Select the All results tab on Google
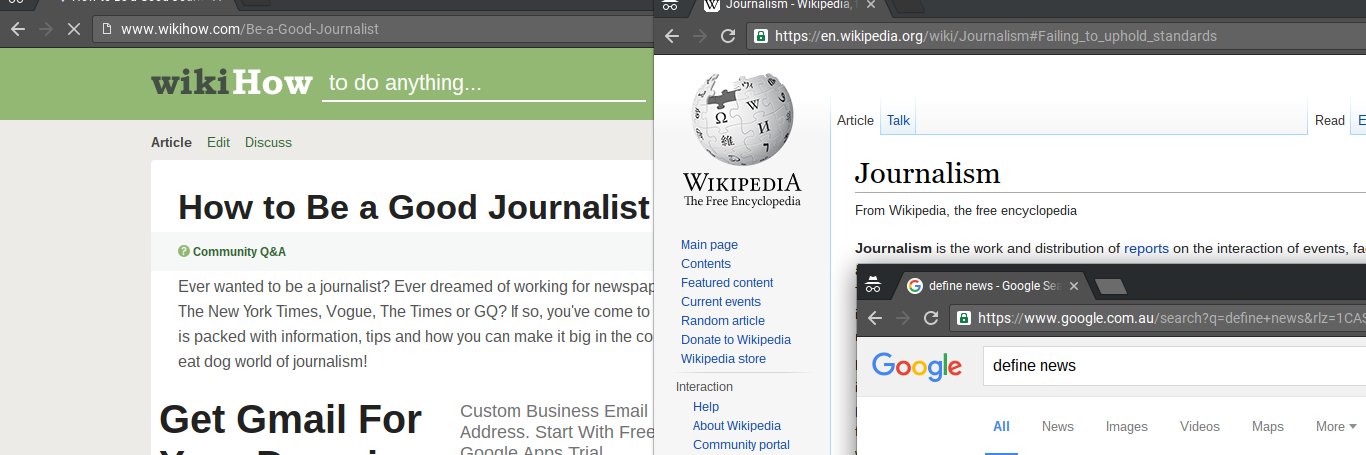Viewport: 1366px width, 455px height. [1001, 426]
